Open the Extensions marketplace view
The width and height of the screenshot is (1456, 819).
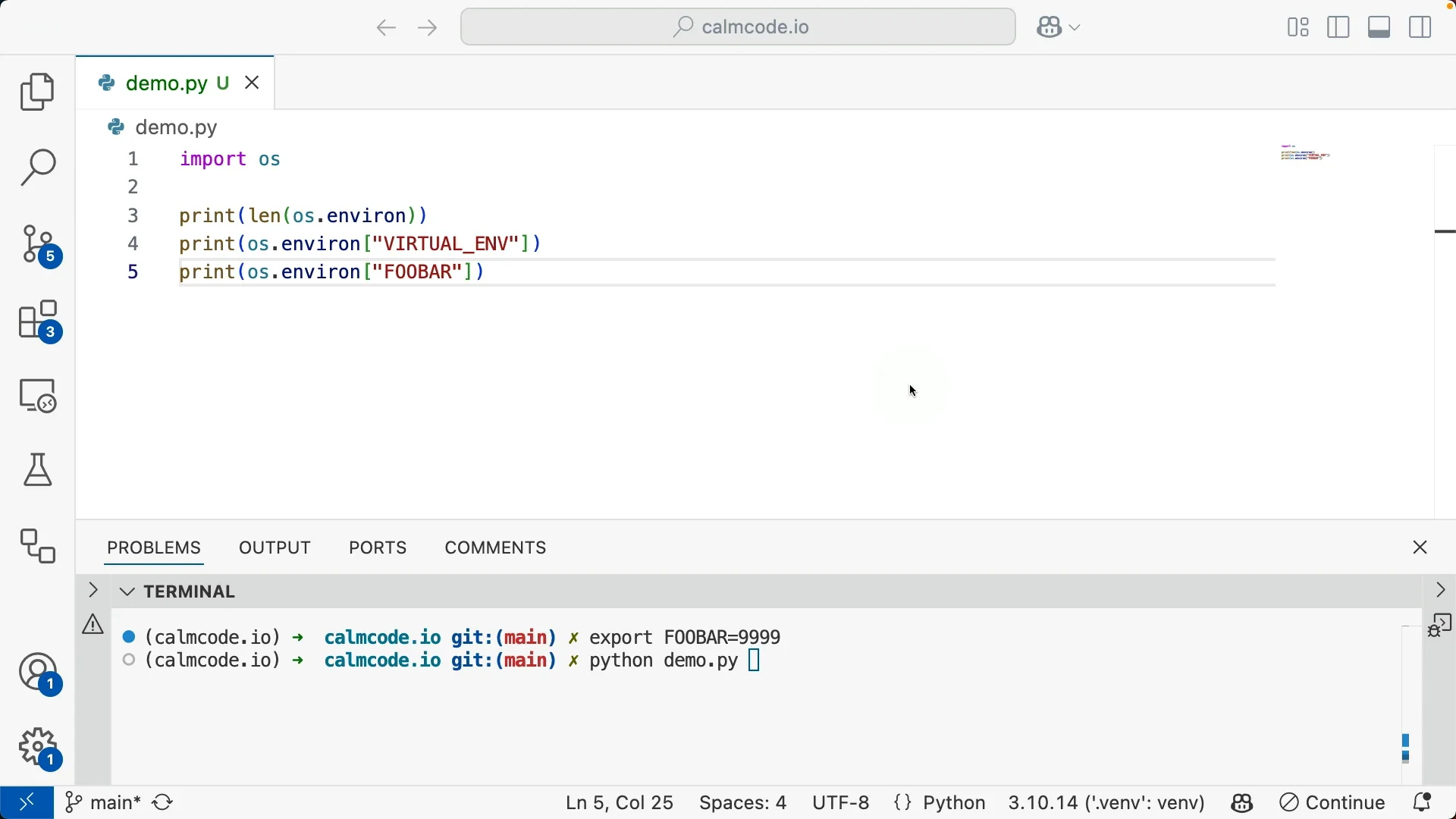(39, 322)
